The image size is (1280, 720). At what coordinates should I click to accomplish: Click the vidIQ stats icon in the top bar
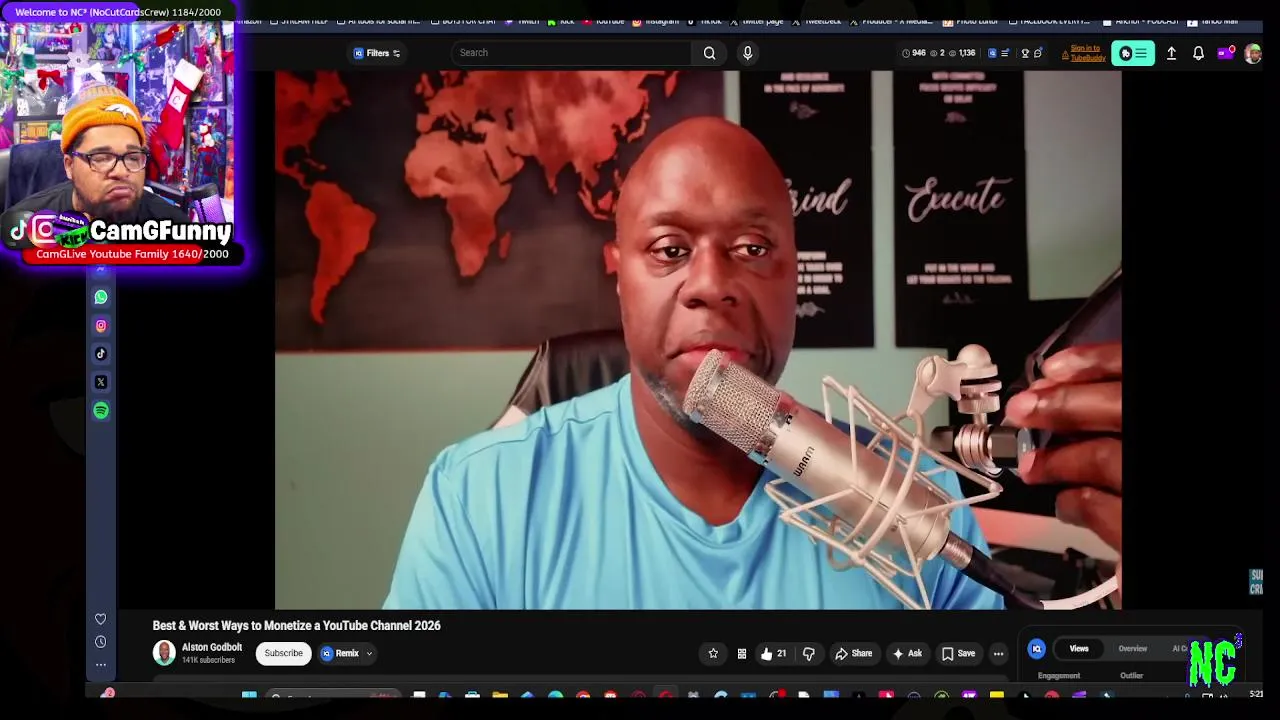tap(992, 53)
